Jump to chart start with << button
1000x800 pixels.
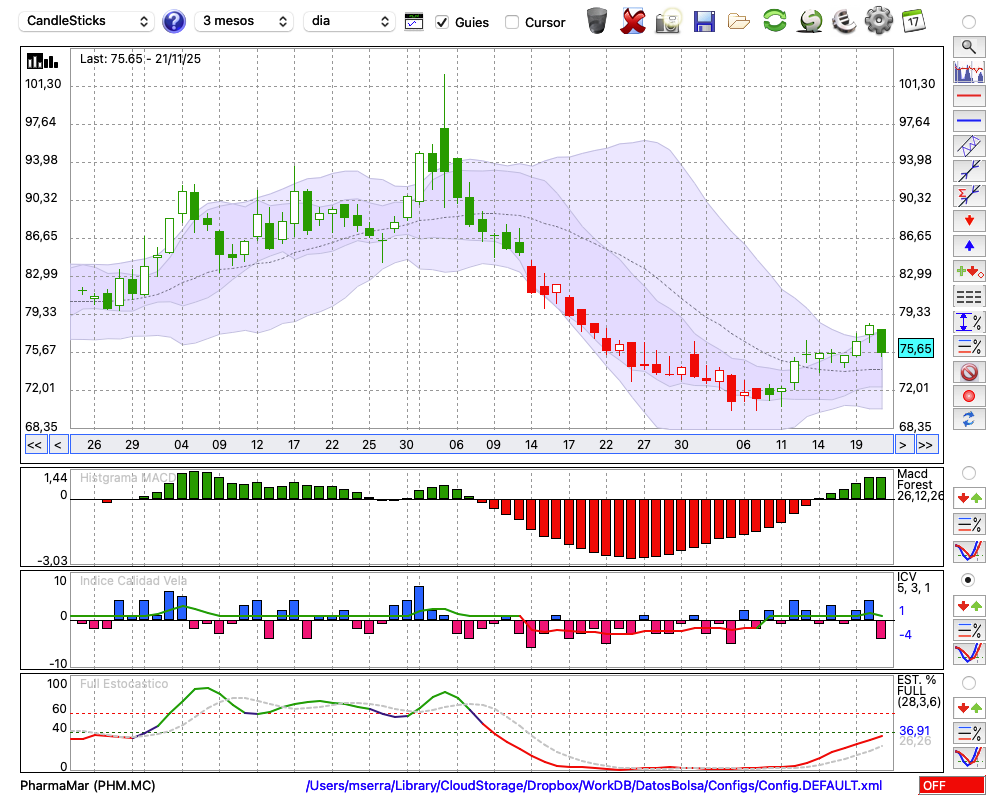pos(34,445)
